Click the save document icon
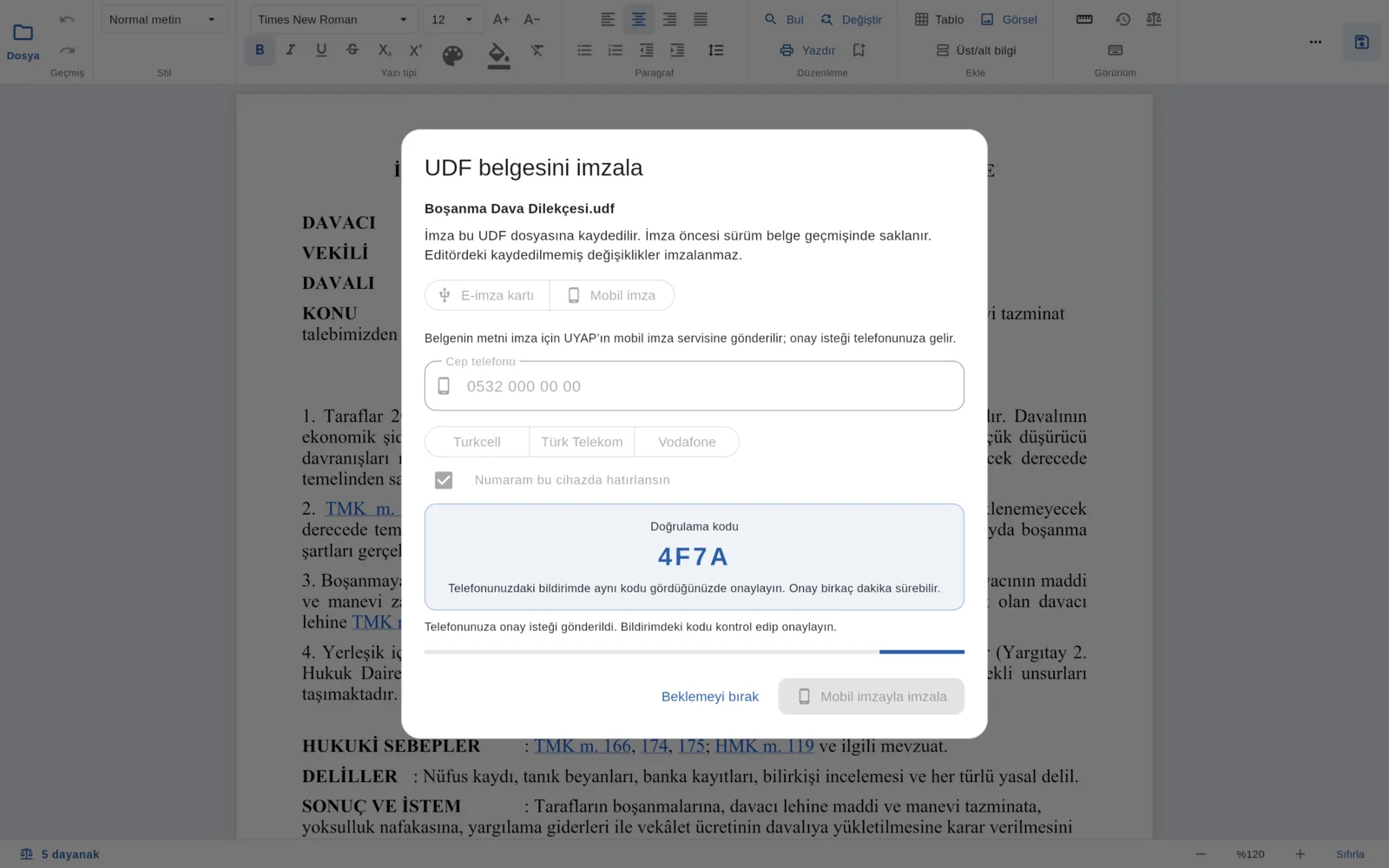 [1361, 42]
